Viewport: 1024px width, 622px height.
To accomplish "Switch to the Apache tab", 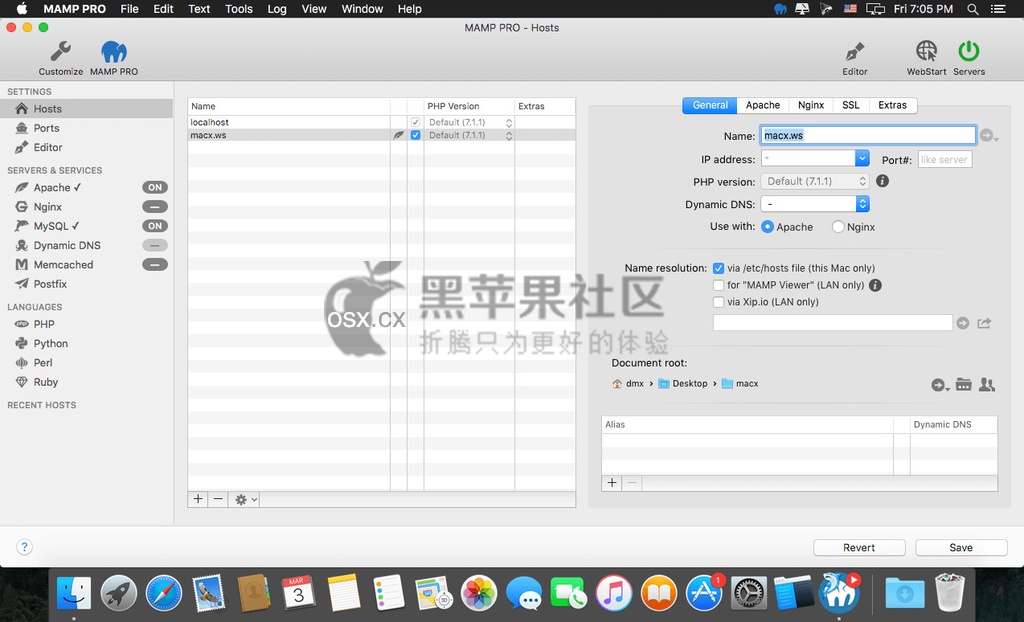I will click(x=763, y=105).
